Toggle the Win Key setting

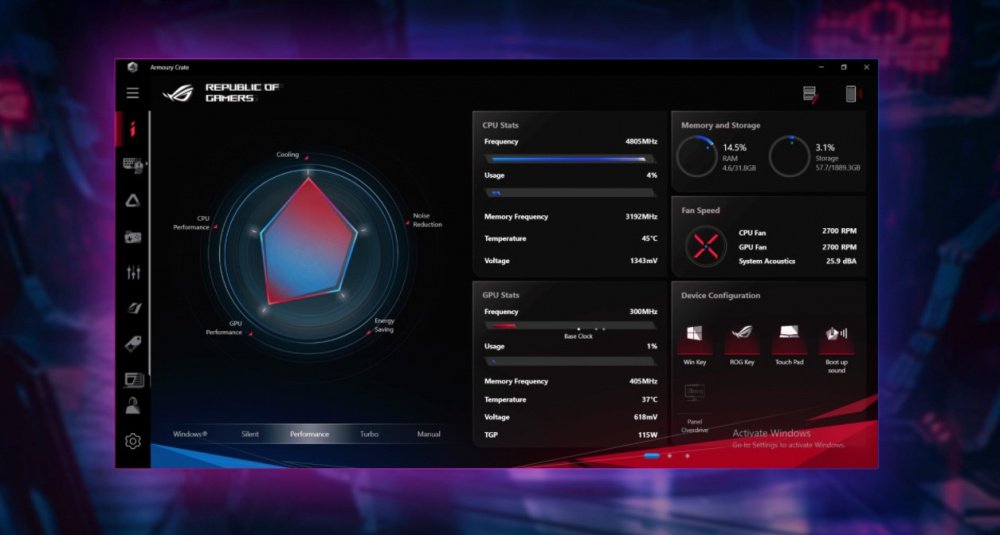point(695,339)
